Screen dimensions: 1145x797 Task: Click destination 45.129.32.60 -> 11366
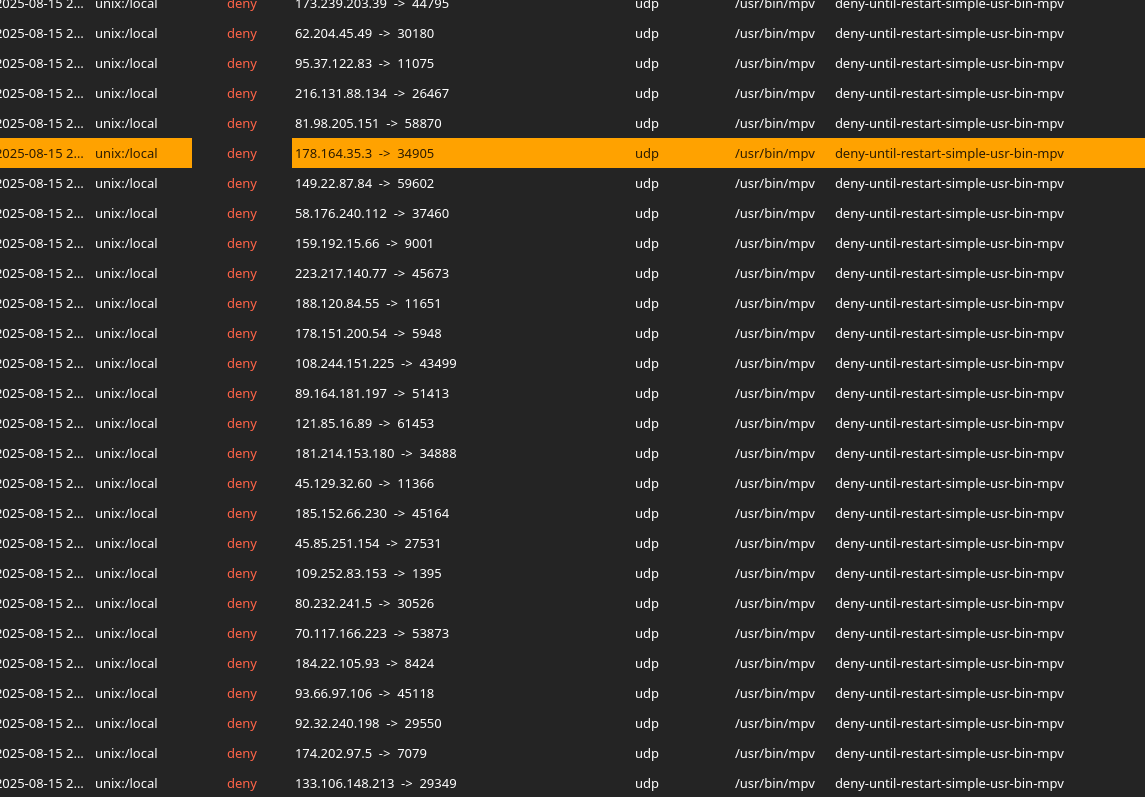(x=364, y=483)
